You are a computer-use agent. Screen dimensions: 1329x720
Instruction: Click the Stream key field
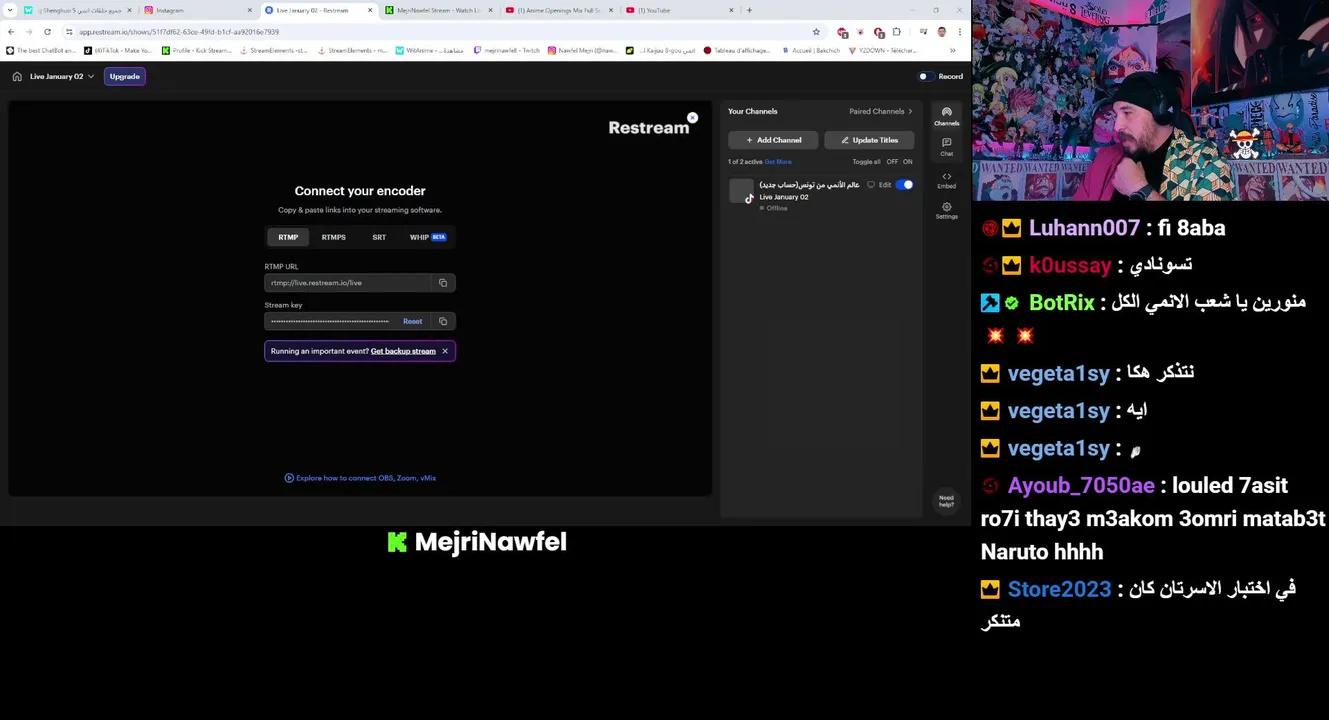[330, 321]
